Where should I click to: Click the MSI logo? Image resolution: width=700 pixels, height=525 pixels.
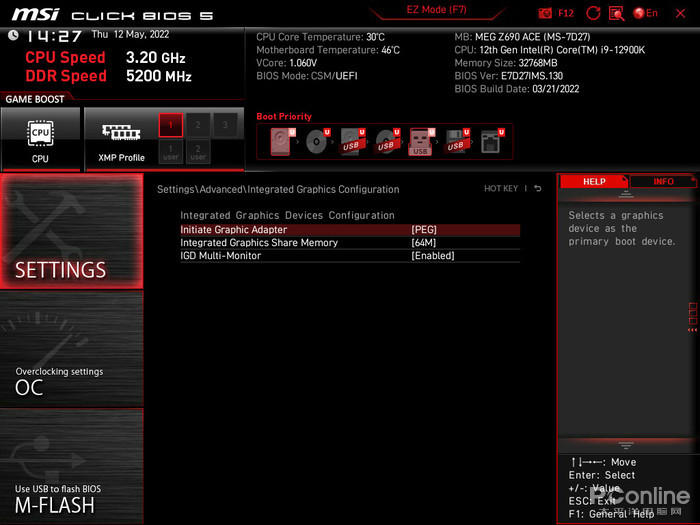click(35, 15)
